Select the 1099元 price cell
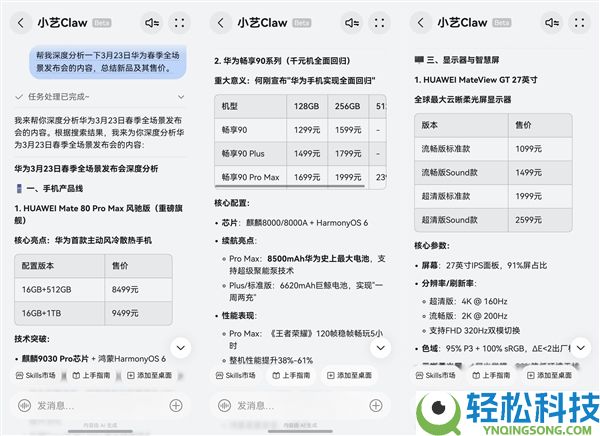This screenshot has width=600, height=436. coord(540,149)
